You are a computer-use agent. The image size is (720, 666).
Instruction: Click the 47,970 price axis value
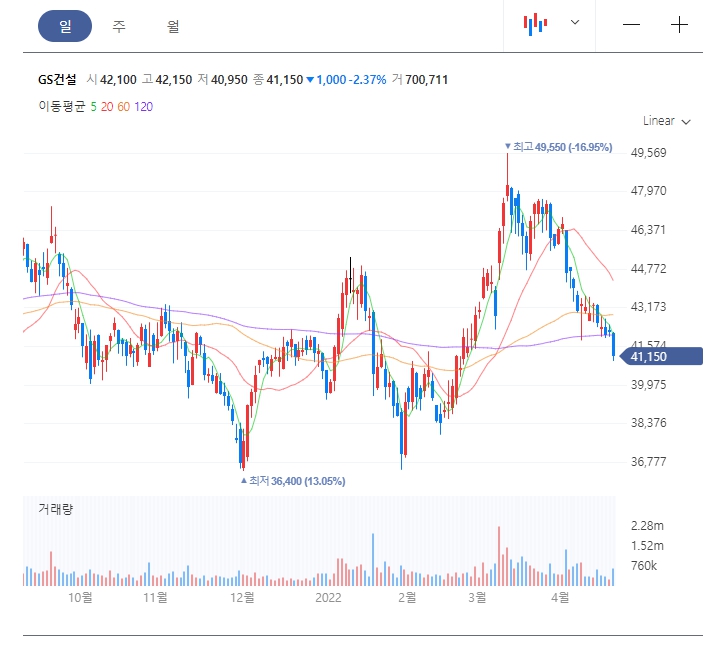(x=648, y=191)
